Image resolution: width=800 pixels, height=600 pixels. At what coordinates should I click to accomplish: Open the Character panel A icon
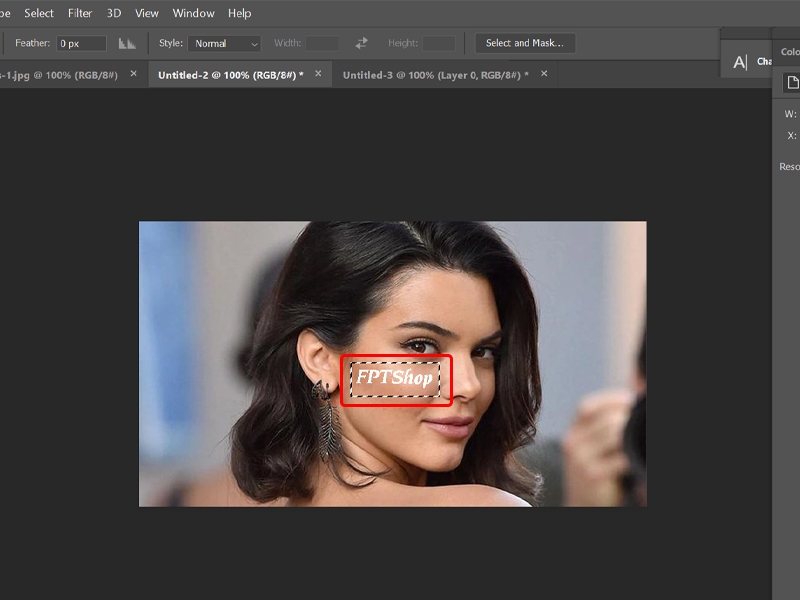(741, 61)
